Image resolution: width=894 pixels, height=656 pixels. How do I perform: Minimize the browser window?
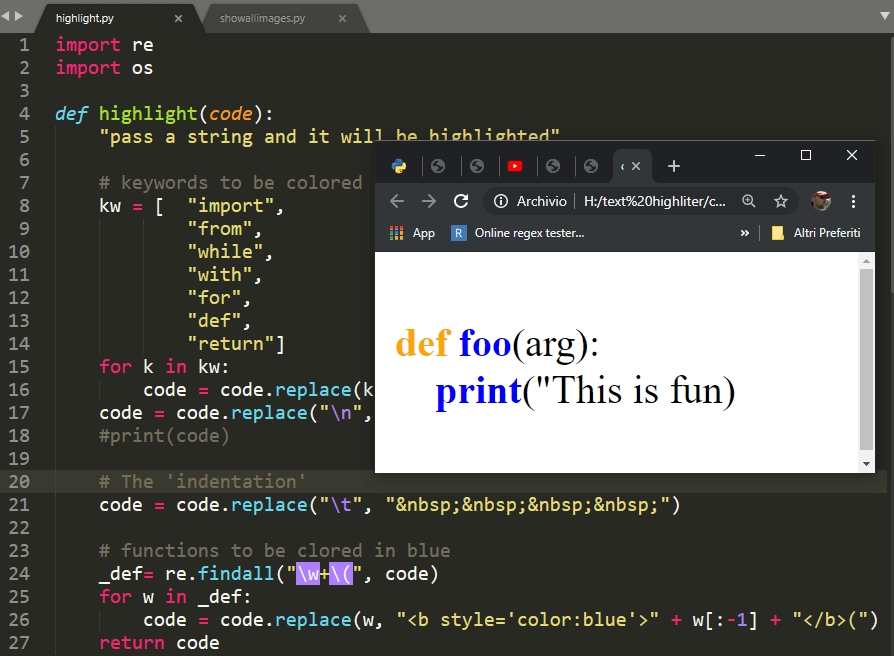pyautogui.click(x=760, y=155)
